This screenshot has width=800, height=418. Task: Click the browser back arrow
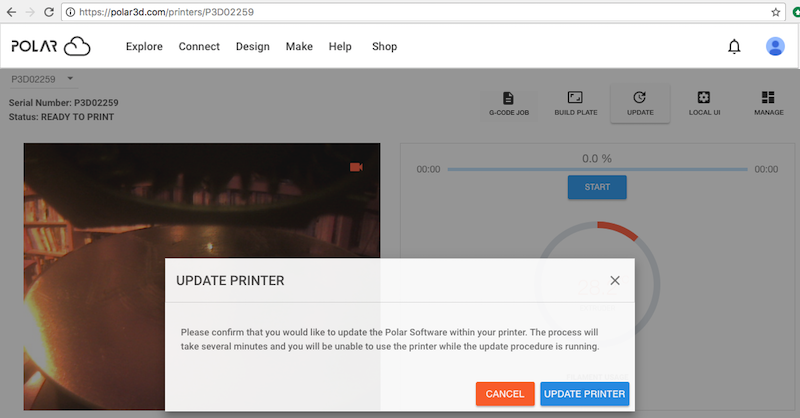coord(11,12)
